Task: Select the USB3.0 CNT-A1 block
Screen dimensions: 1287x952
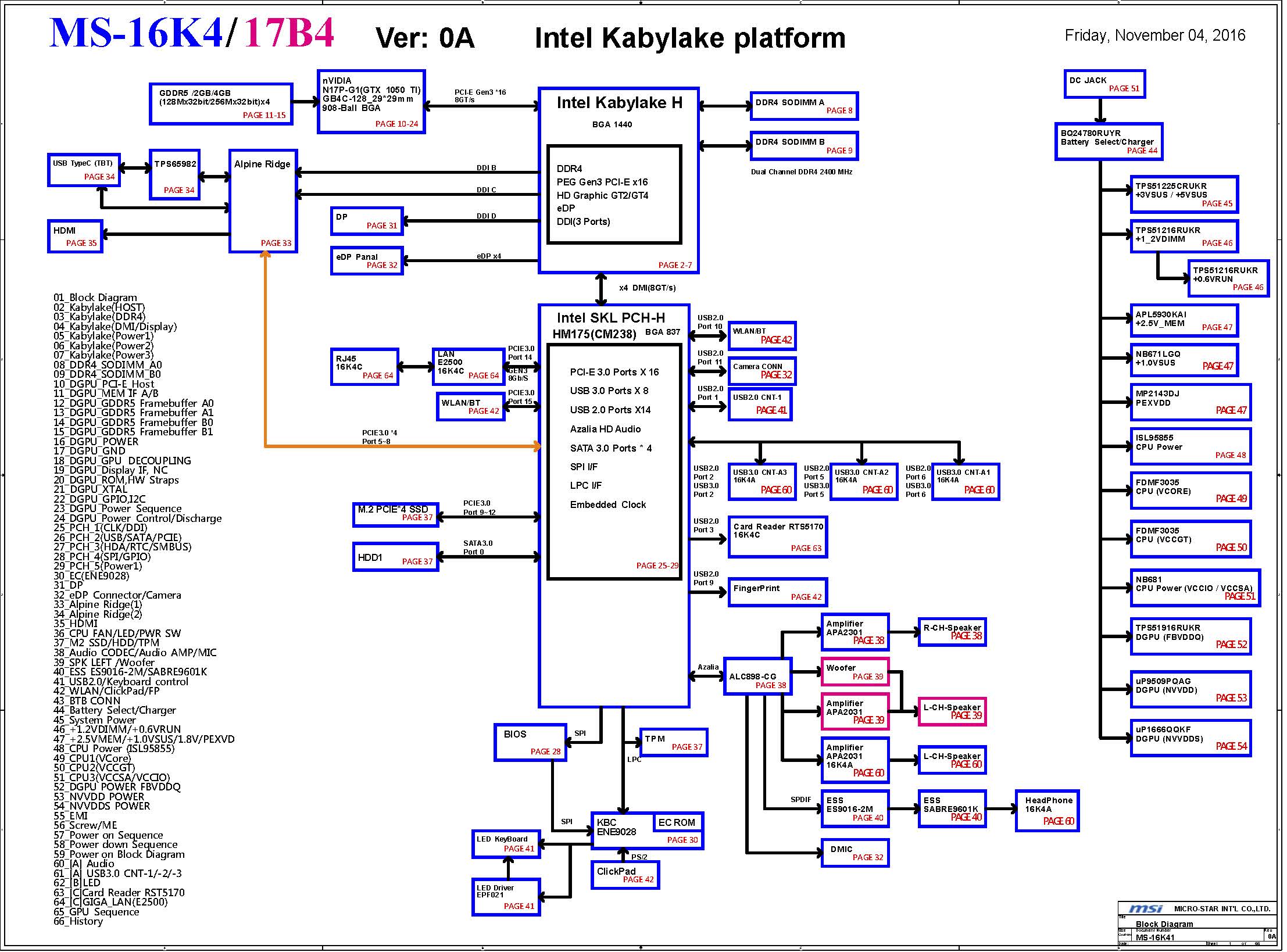Action: click(965, 481)
